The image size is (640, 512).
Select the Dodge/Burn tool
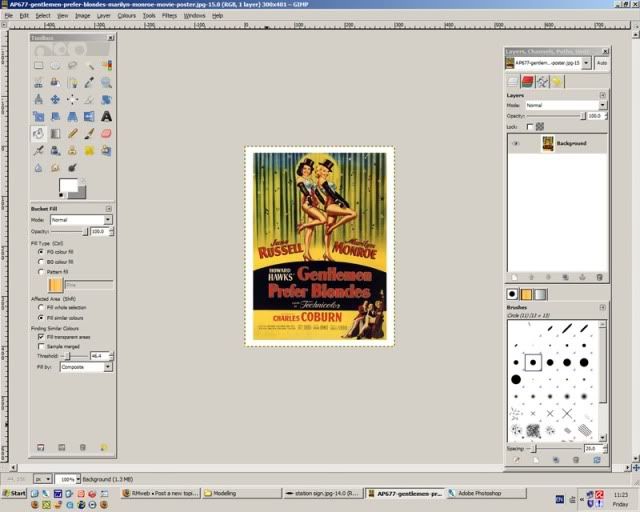(x=72, y=168)
